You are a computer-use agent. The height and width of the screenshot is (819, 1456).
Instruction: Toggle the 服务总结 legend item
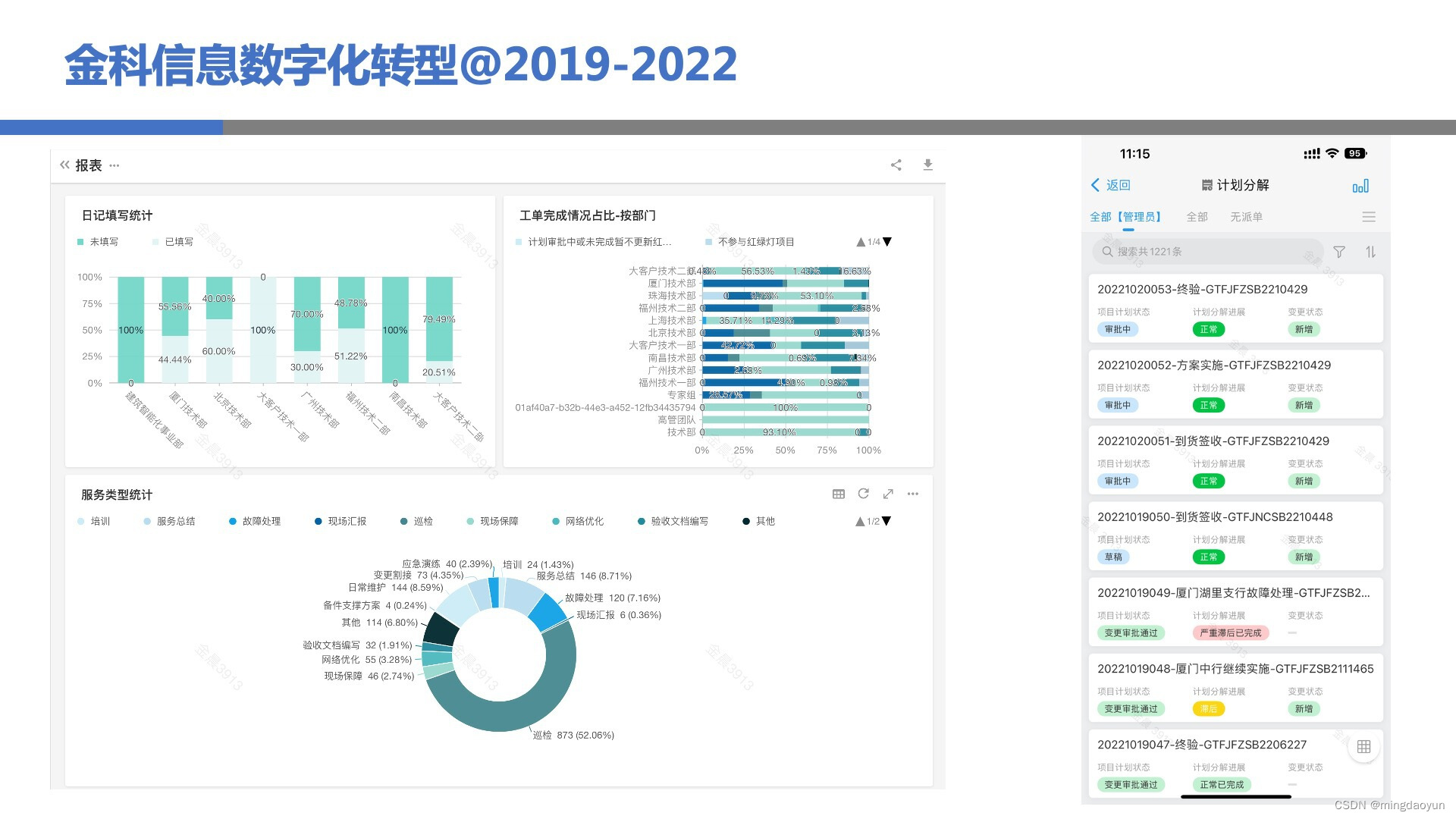(x=169, y=521)
